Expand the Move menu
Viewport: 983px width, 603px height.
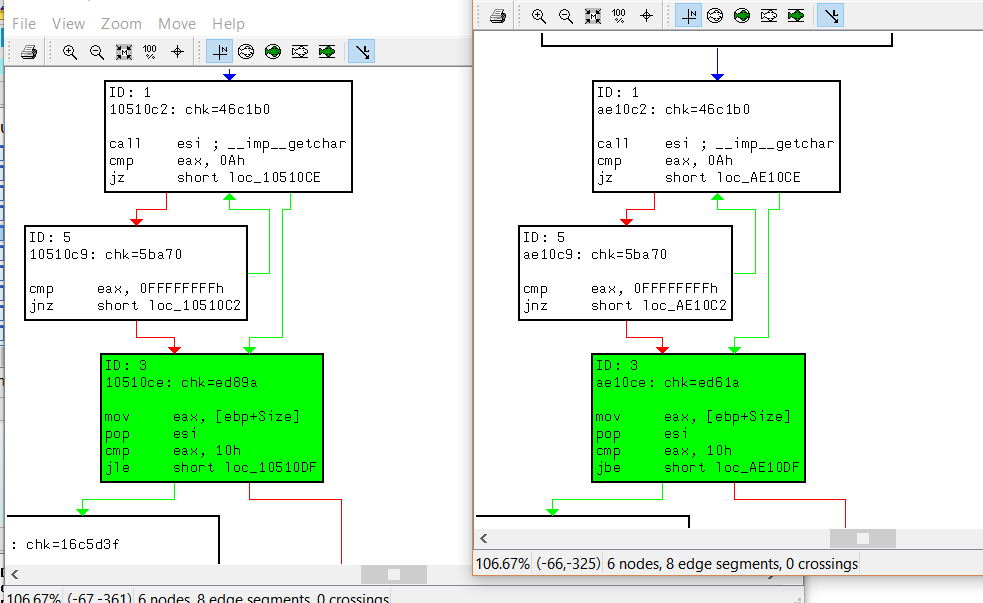(177, 23)
